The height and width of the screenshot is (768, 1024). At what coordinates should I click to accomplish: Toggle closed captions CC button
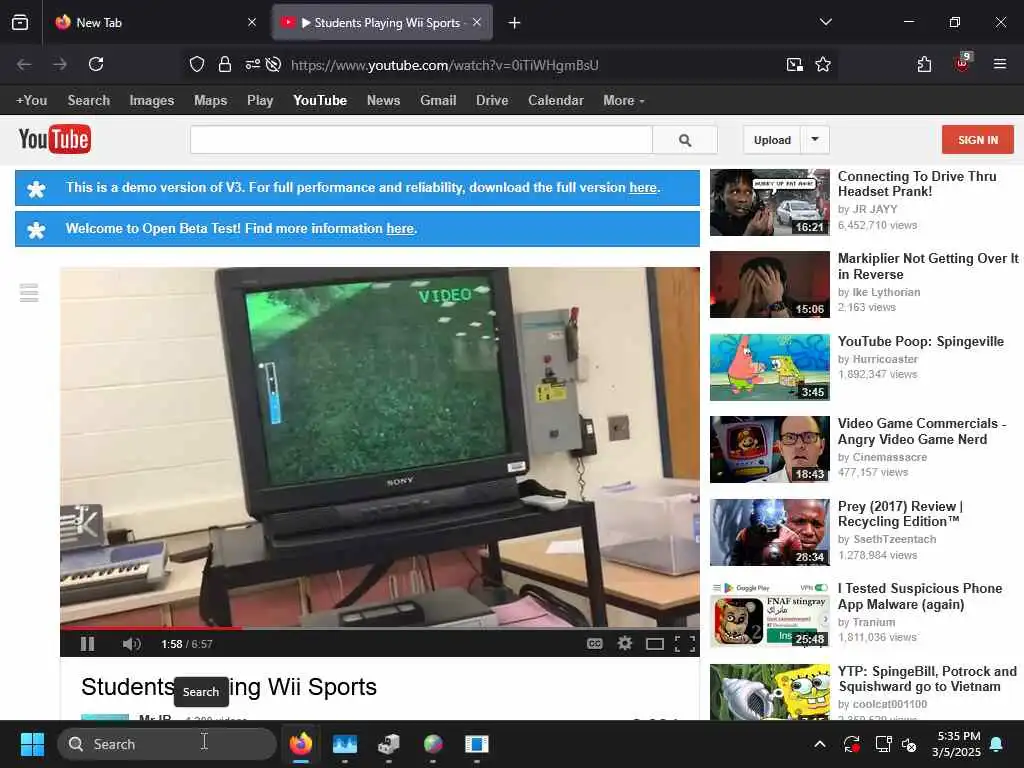click(x=594, y=644)
